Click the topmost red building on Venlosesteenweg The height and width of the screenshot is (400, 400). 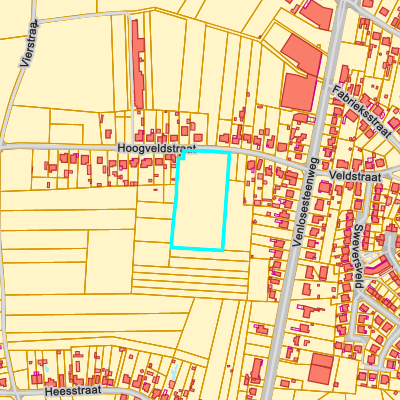pos(316,14)
